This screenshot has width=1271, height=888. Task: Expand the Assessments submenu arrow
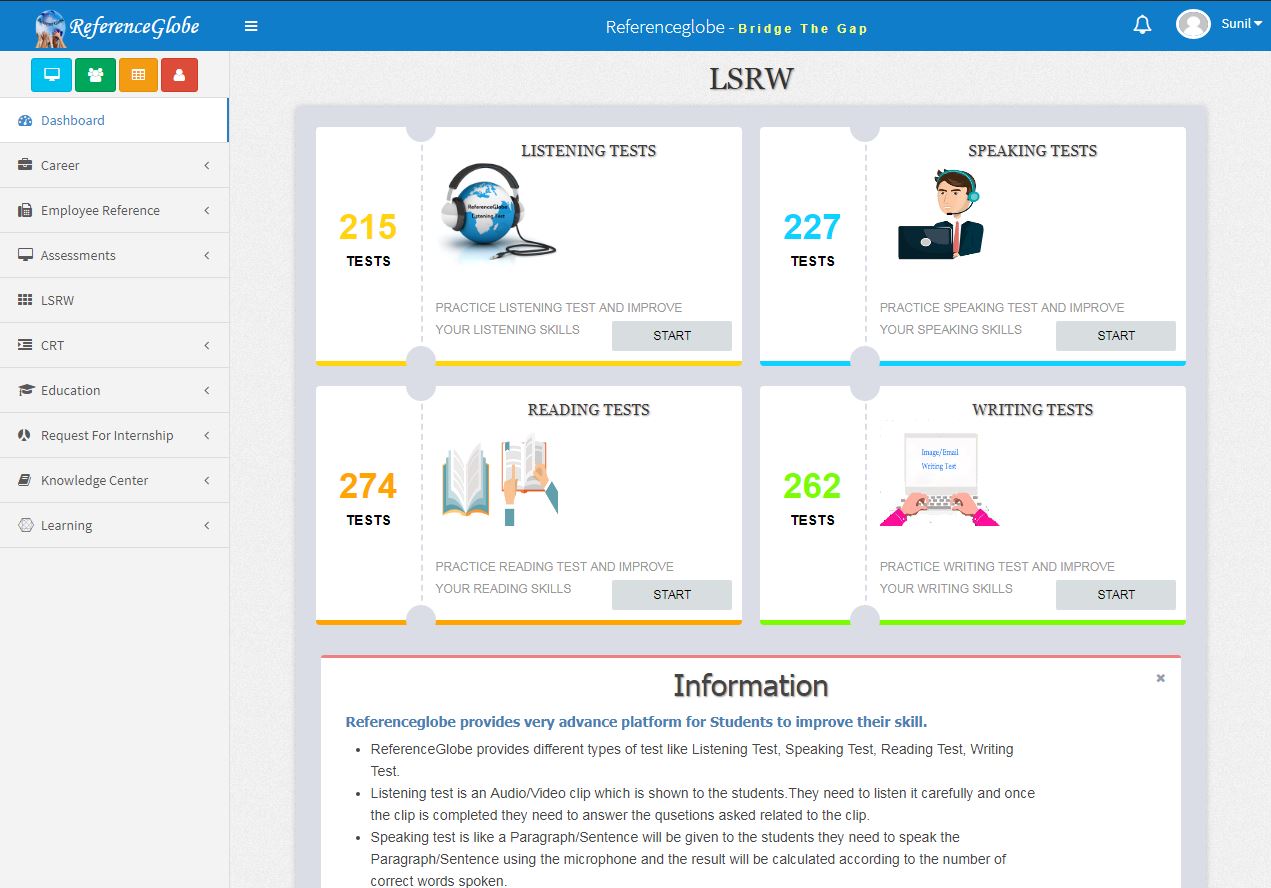pyautogui.click(x=207, y=255)
